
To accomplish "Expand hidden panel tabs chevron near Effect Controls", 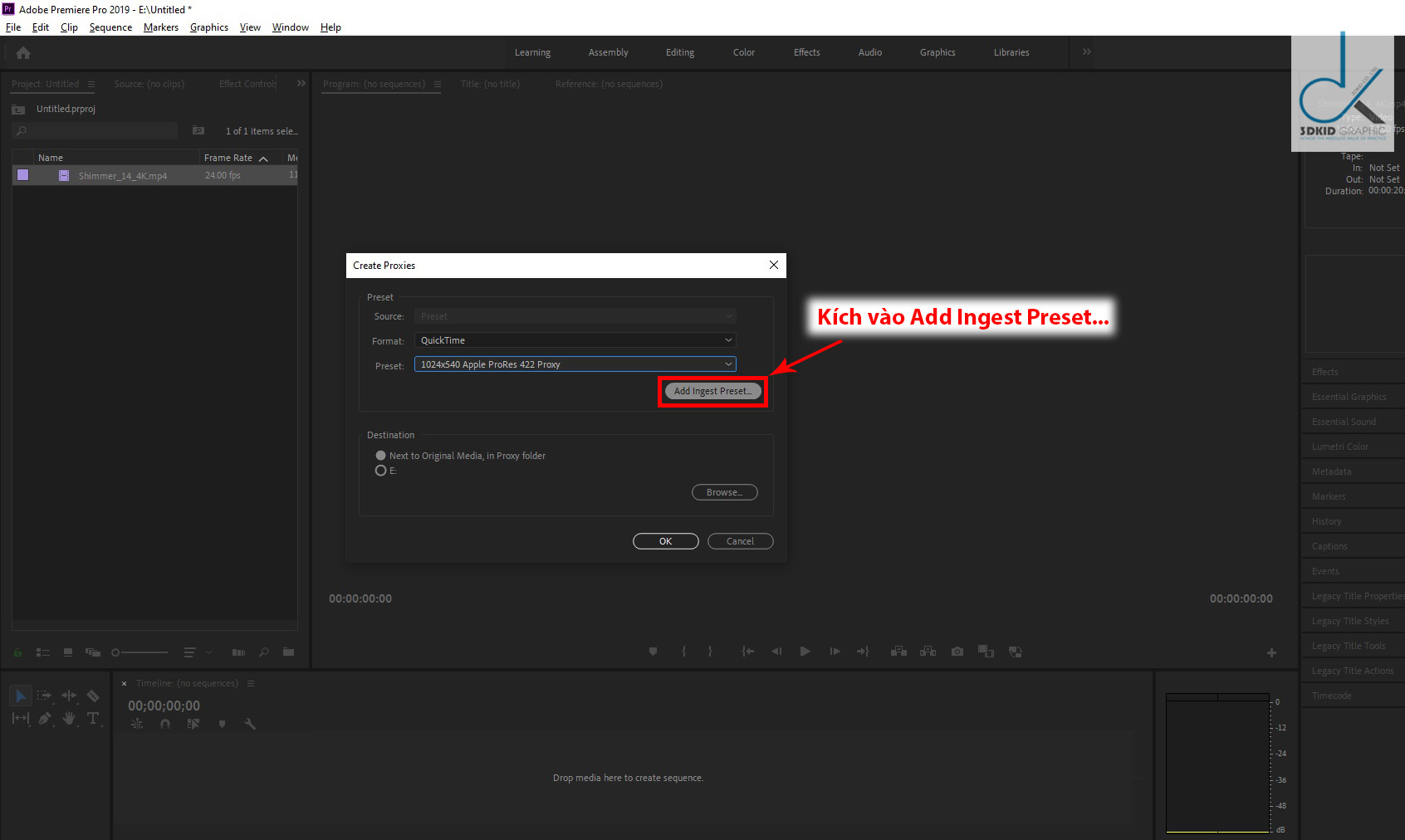I will (301, 83).
